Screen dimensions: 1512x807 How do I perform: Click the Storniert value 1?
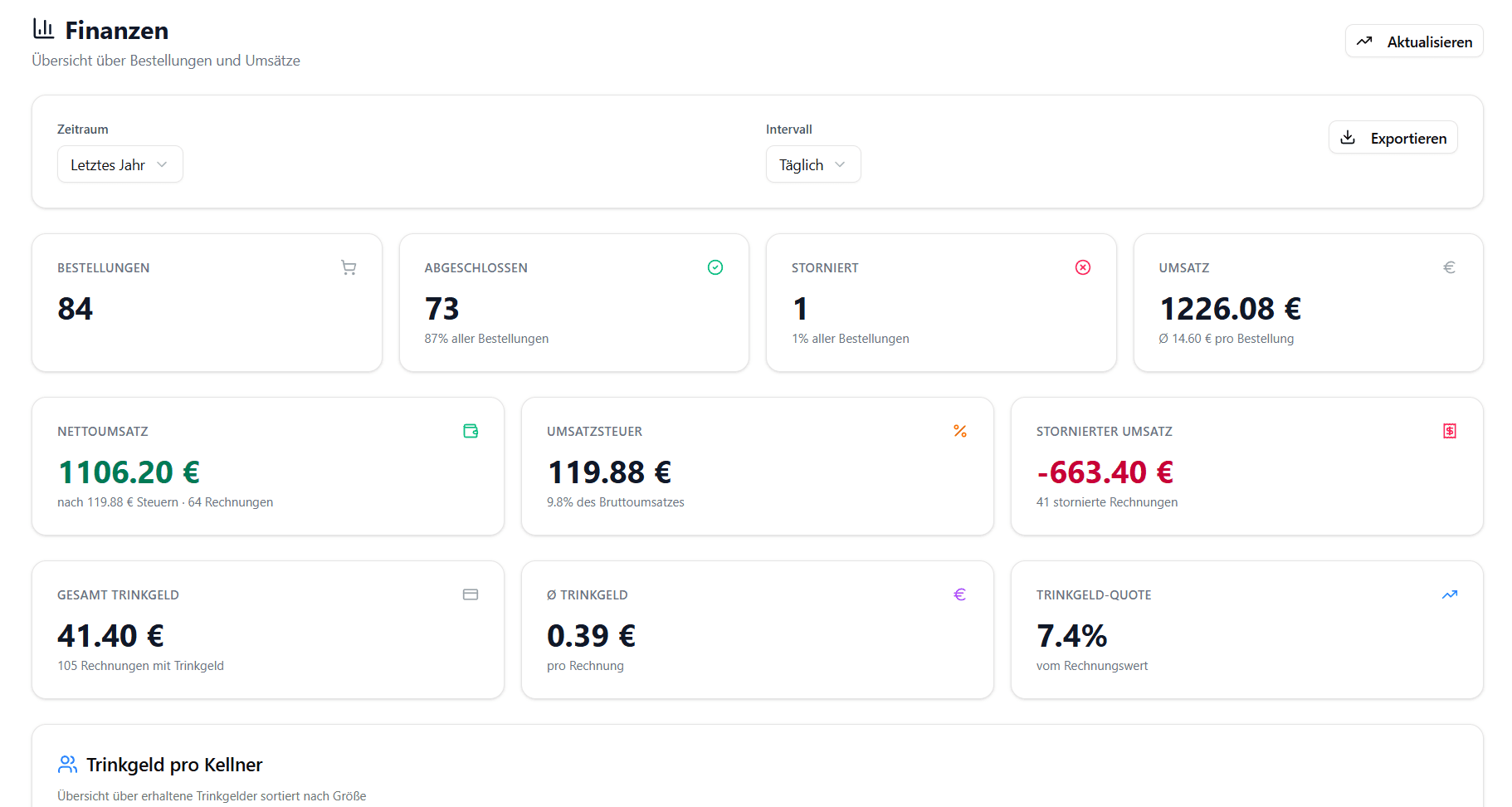click(x=800, y=309)
